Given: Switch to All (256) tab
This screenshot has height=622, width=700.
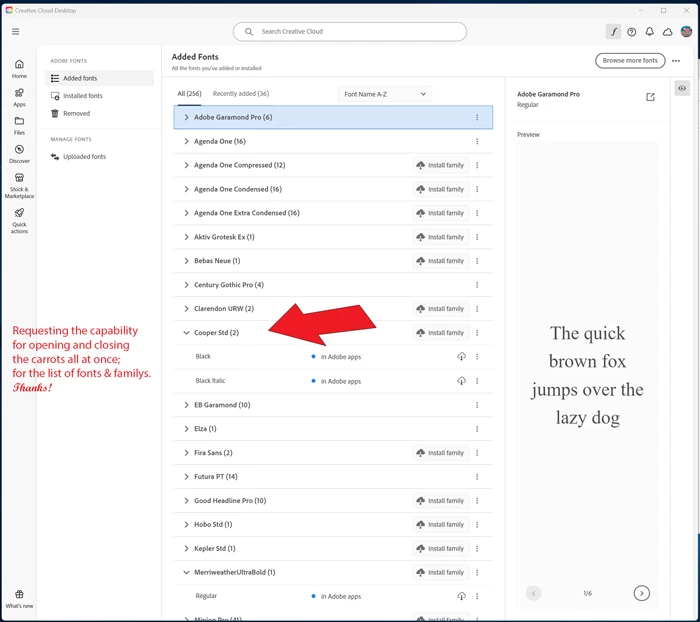Looking at the screenshot, I should 189,94.
